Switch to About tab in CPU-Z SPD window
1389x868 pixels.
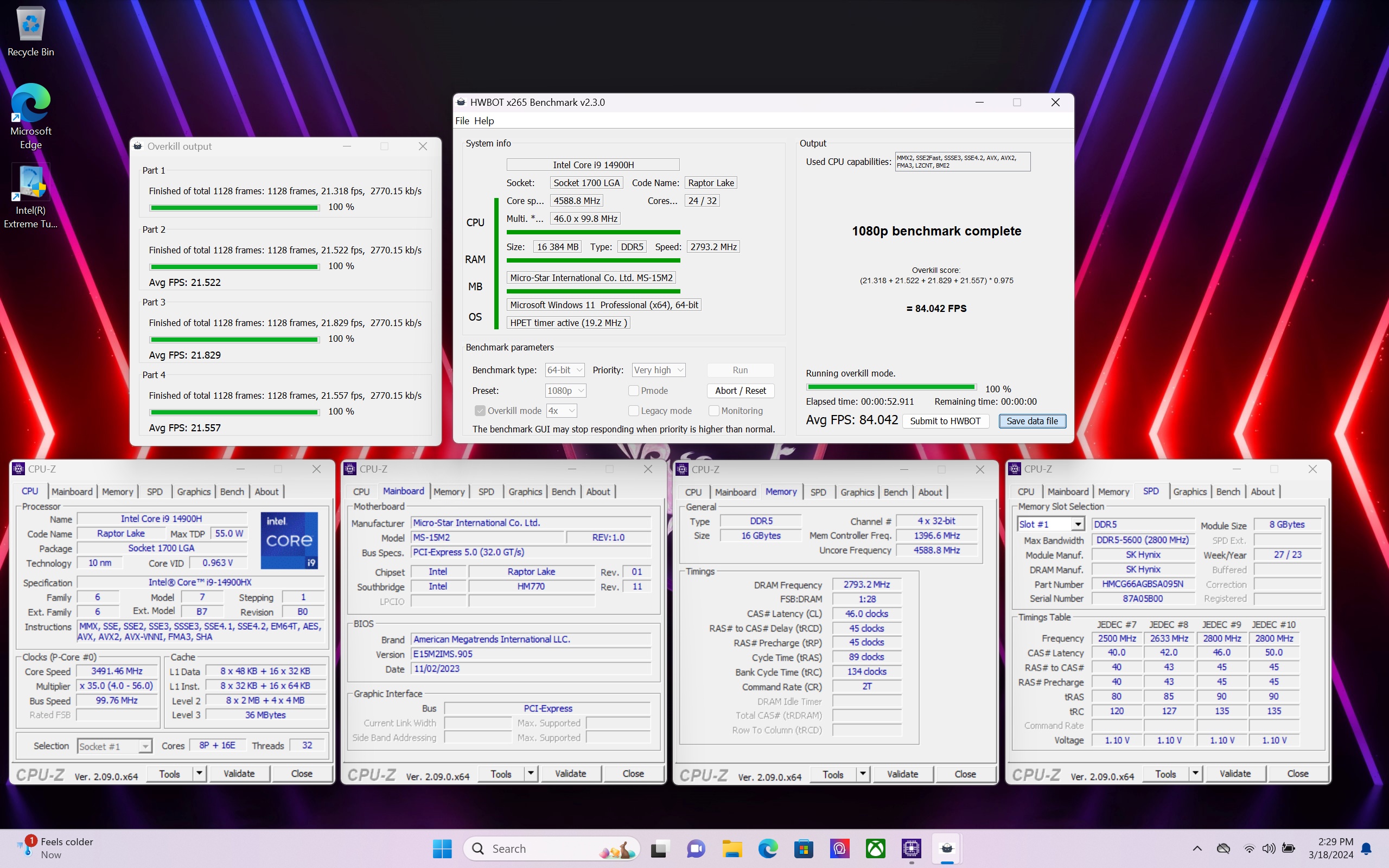(1263, 492)
